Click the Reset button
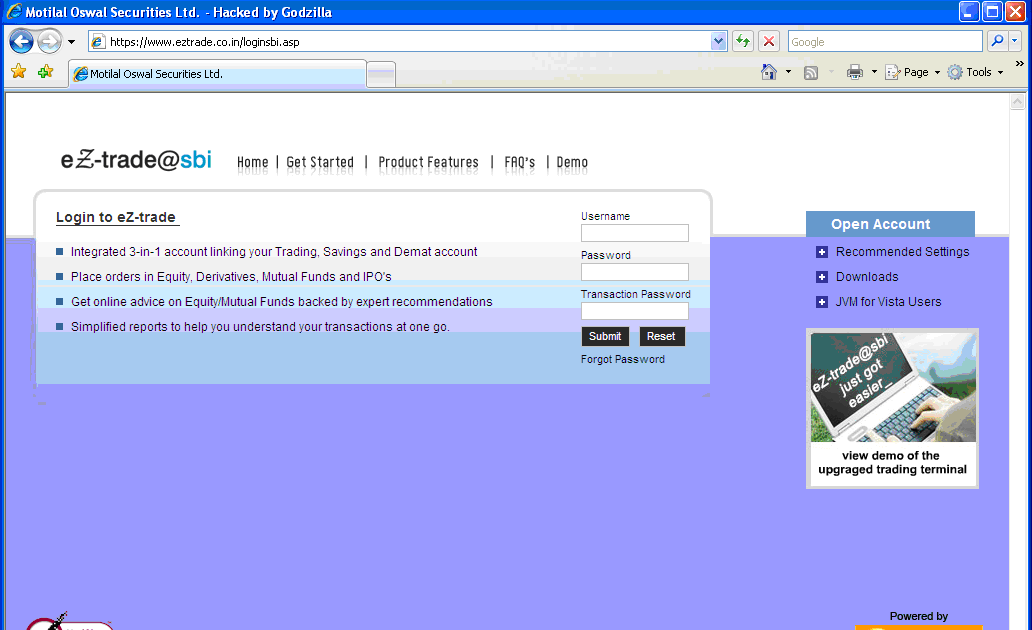 (661, 336)
